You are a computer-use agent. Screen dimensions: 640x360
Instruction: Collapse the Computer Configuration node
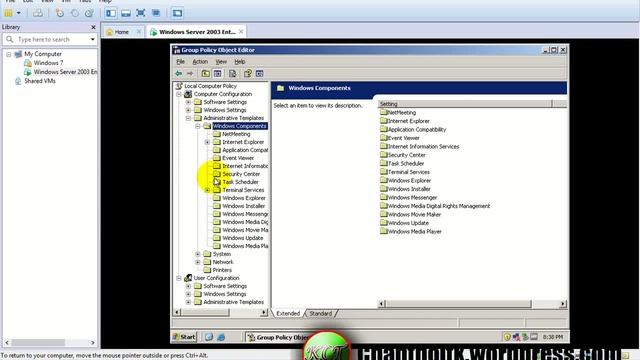pos(179,94)
